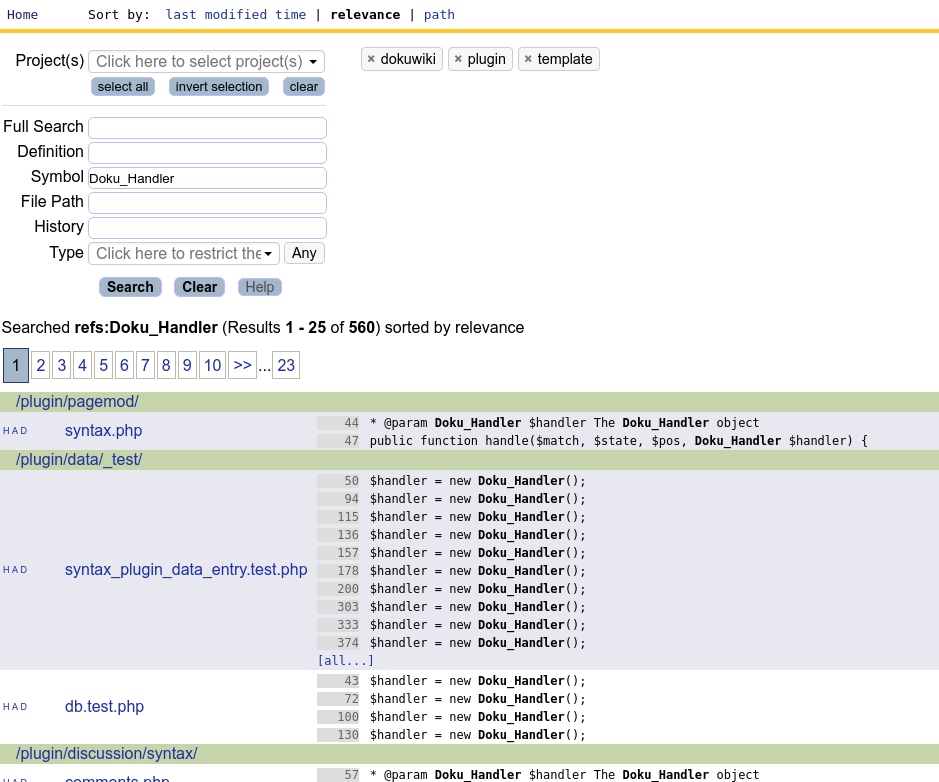The image size is (939, 782).
Task: Open syntax_plugin_data_entry.test.php file
Action: [x=186, y=569]
